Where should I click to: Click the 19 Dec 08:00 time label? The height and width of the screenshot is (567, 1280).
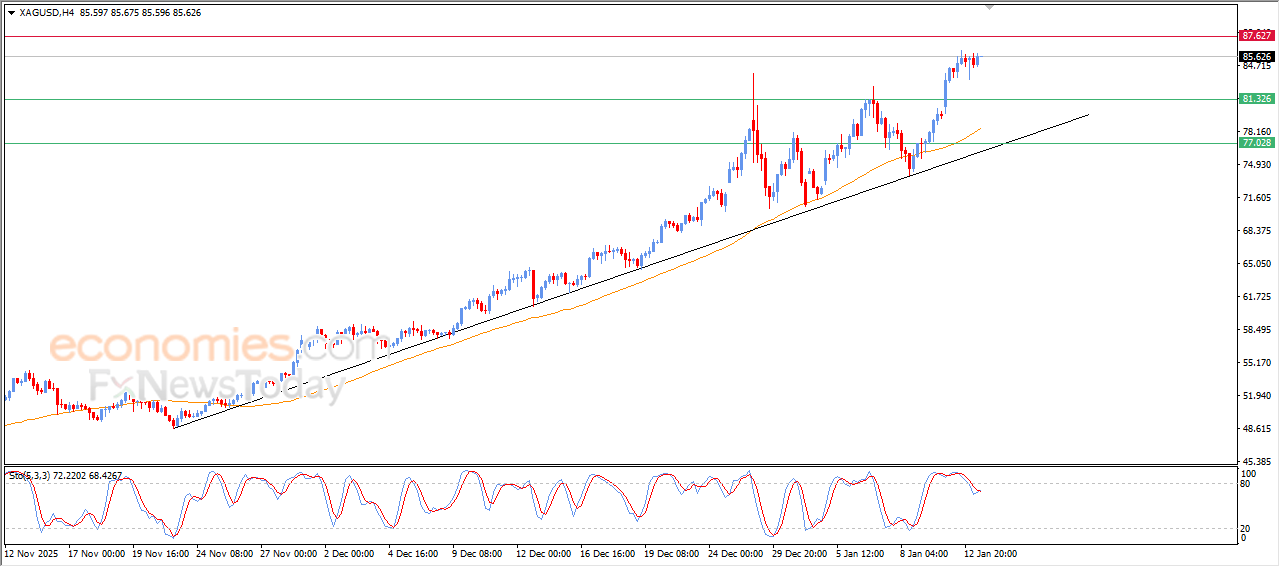[673, 552]
